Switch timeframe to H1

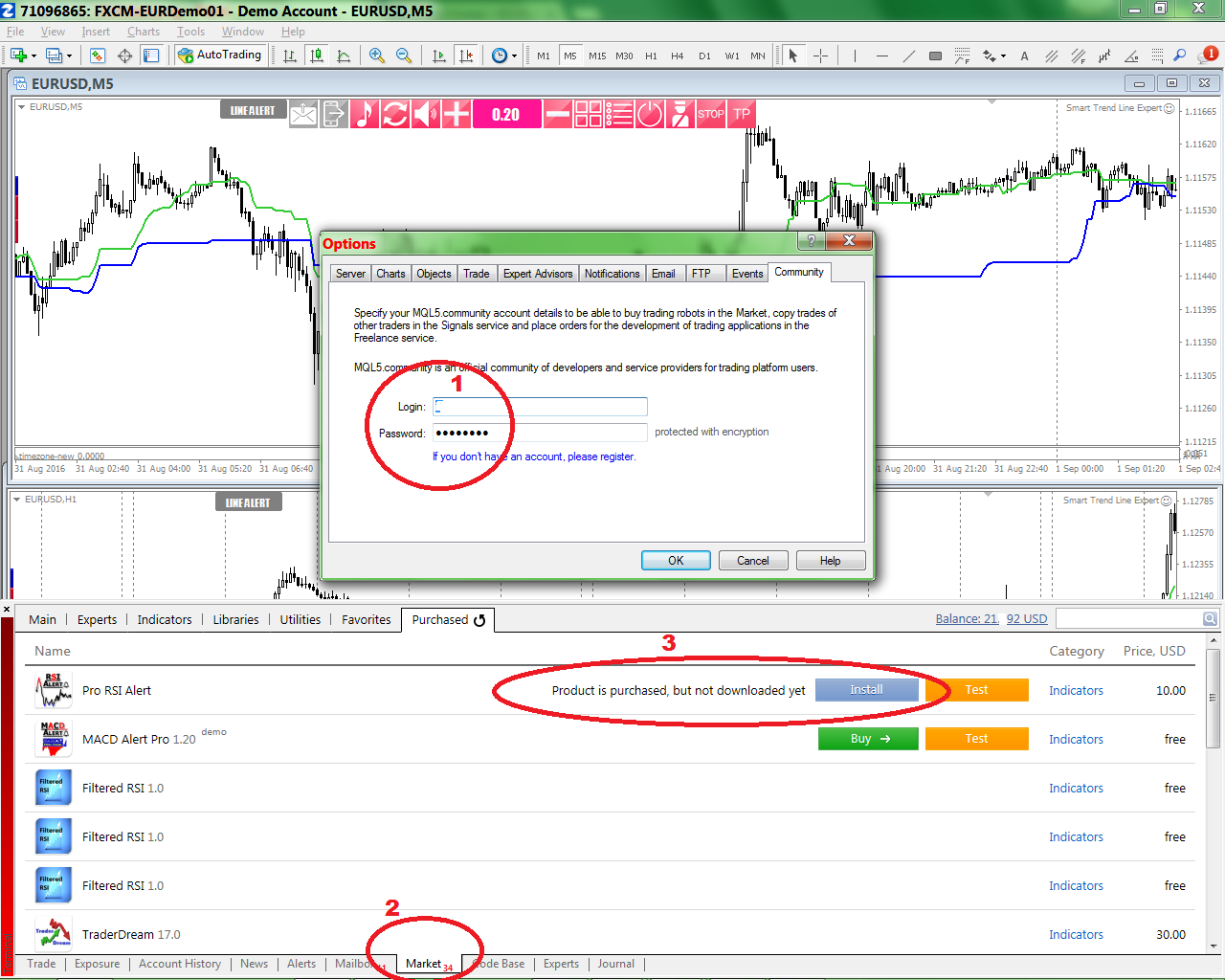[x=651, y=56]
